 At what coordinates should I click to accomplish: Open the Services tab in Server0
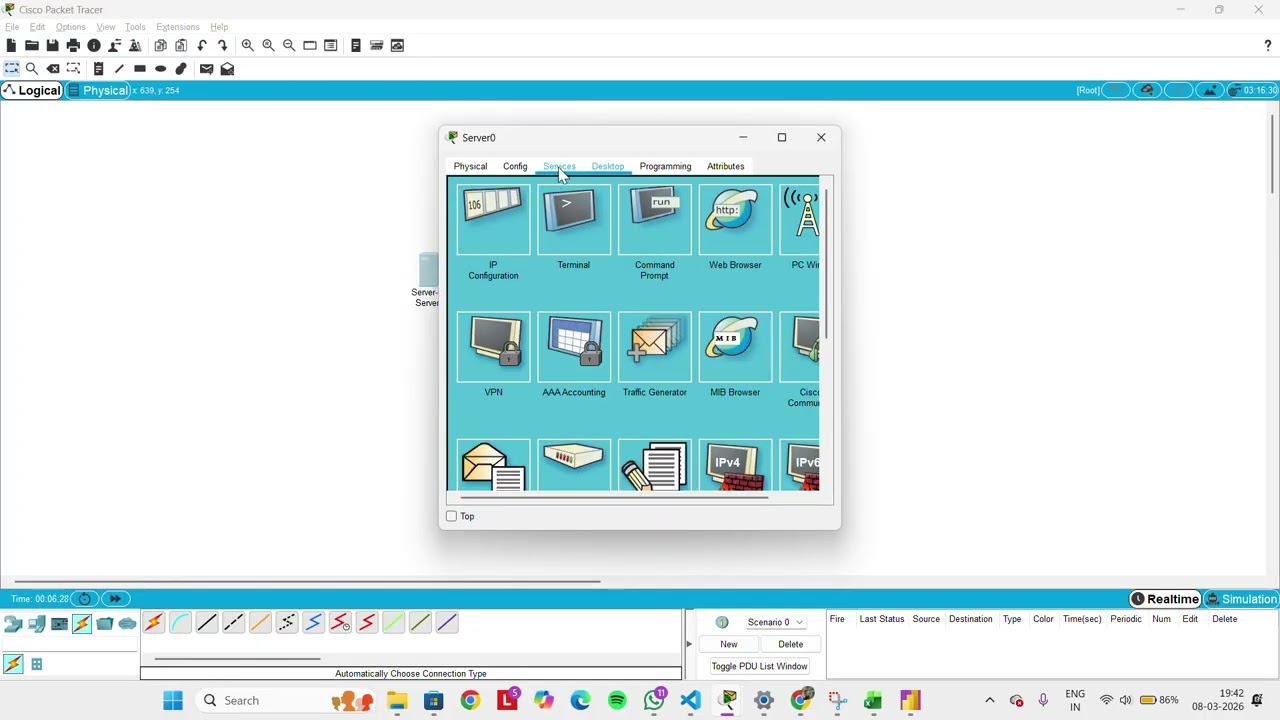(x=559, y=166)
